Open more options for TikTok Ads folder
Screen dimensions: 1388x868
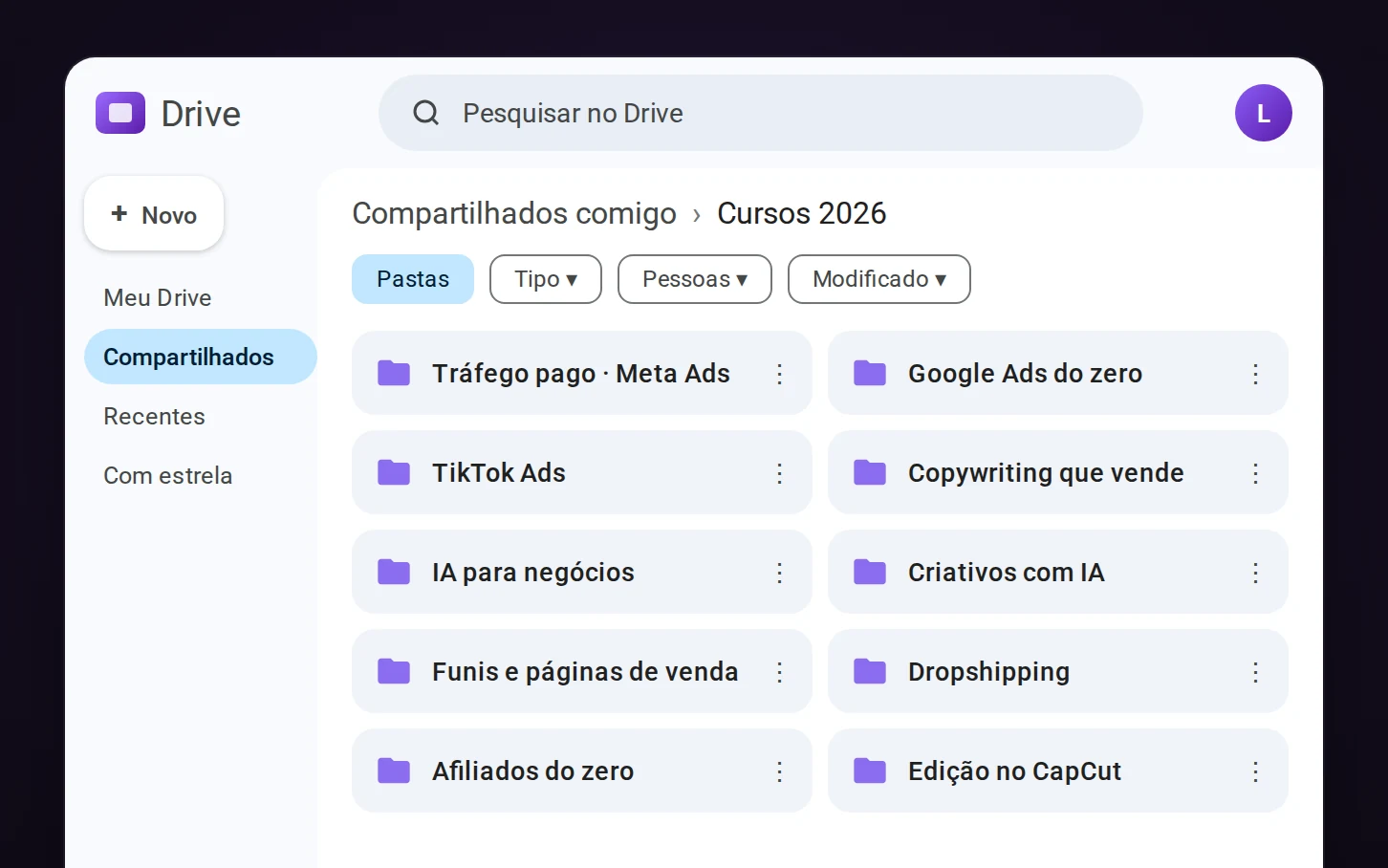tap(779, 473)
